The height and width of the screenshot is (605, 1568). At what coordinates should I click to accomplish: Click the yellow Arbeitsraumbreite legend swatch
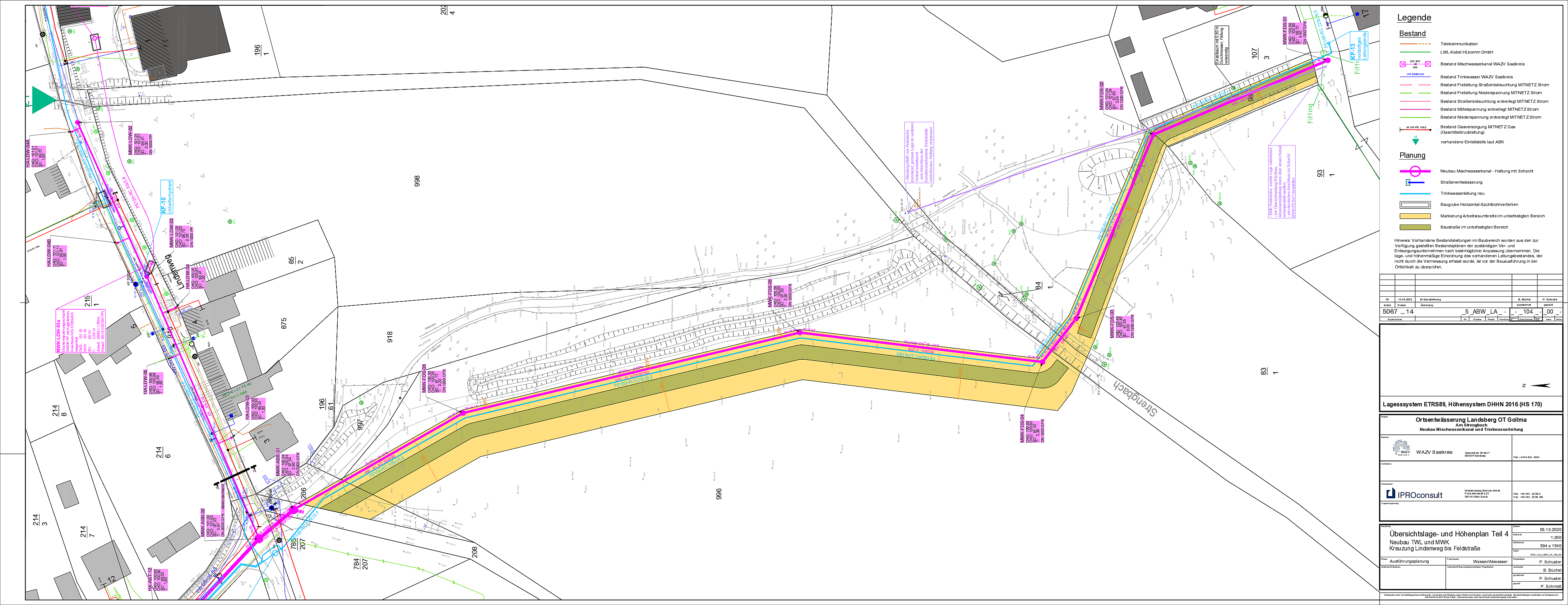tap(1415, 216)
